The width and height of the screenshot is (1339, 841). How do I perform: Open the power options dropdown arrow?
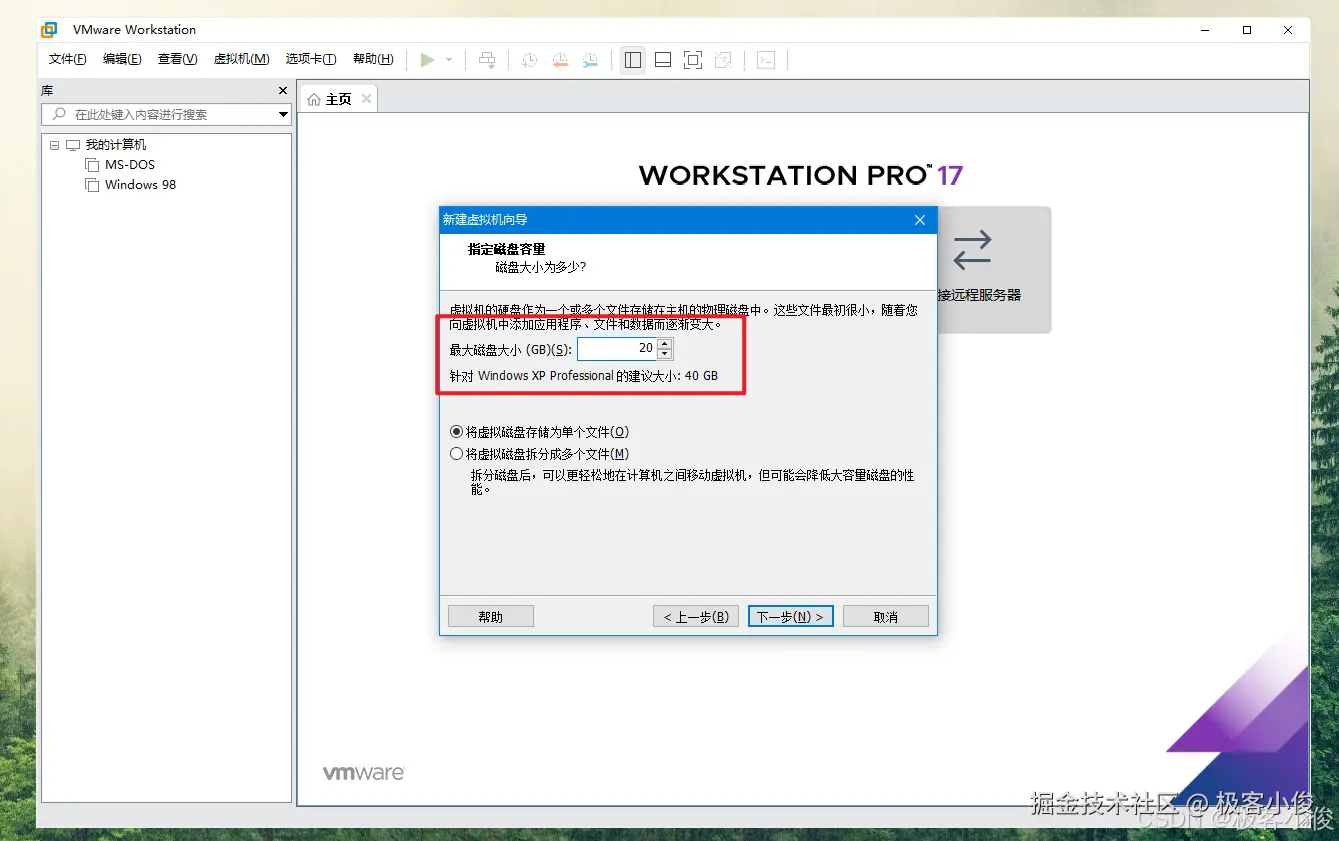(x=449, y=60)
